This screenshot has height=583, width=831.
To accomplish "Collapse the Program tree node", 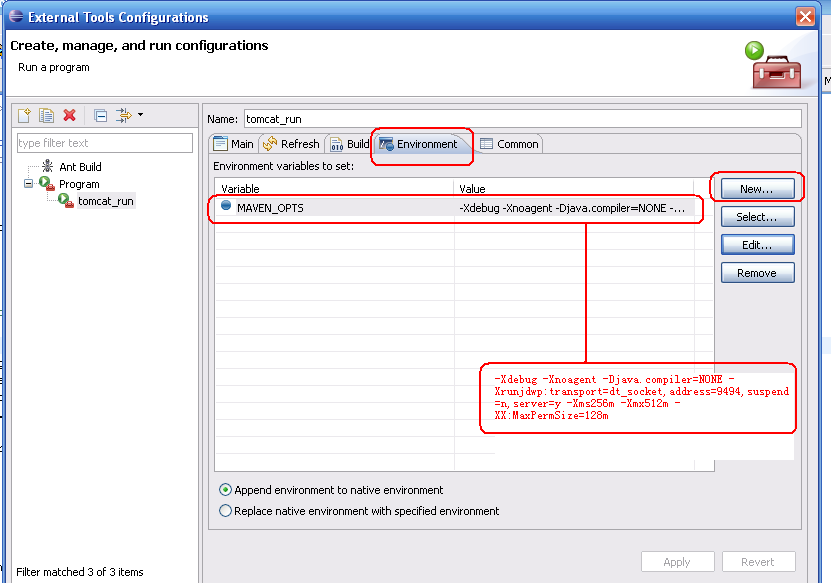I will [x=29, y=183].
